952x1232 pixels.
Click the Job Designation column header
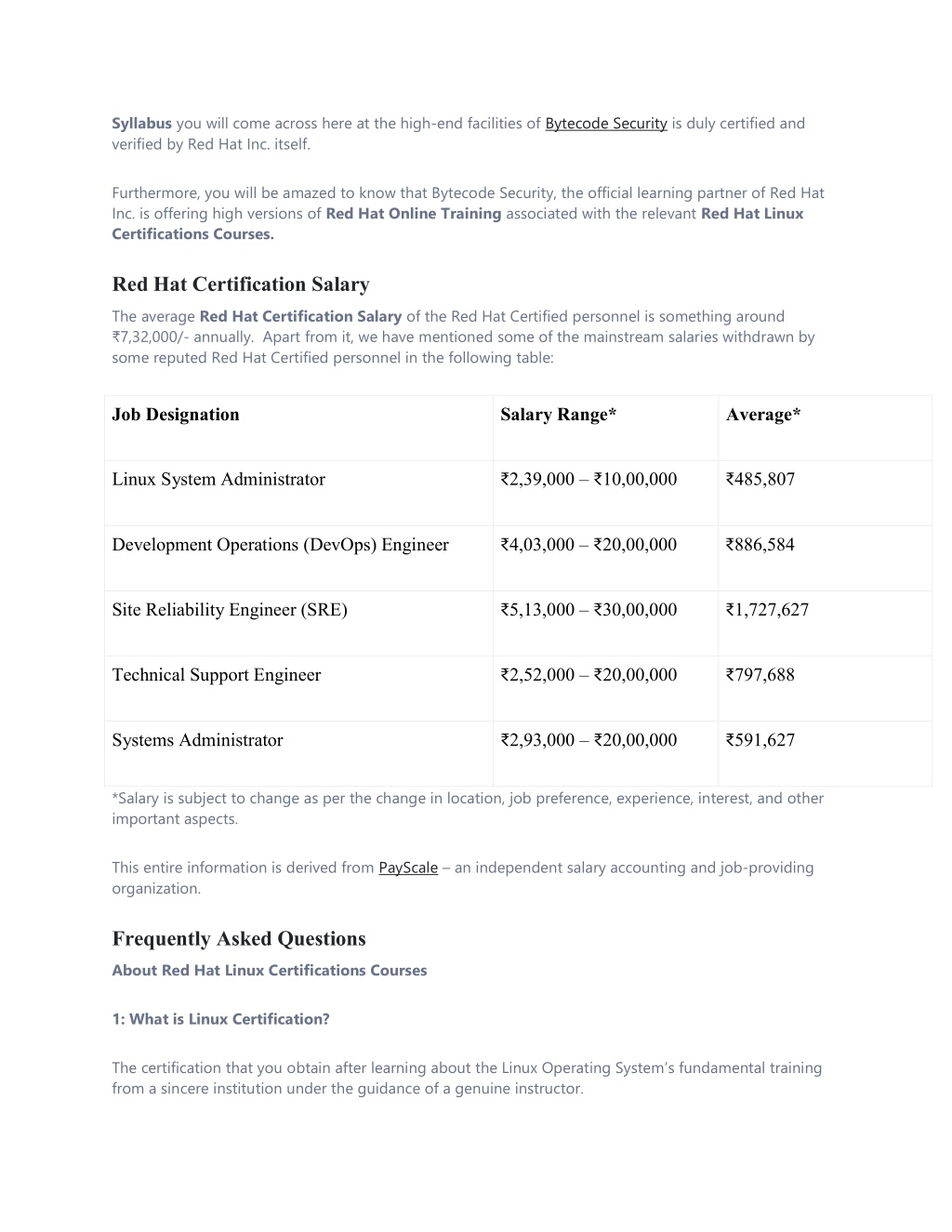click(x=298, y=429)
